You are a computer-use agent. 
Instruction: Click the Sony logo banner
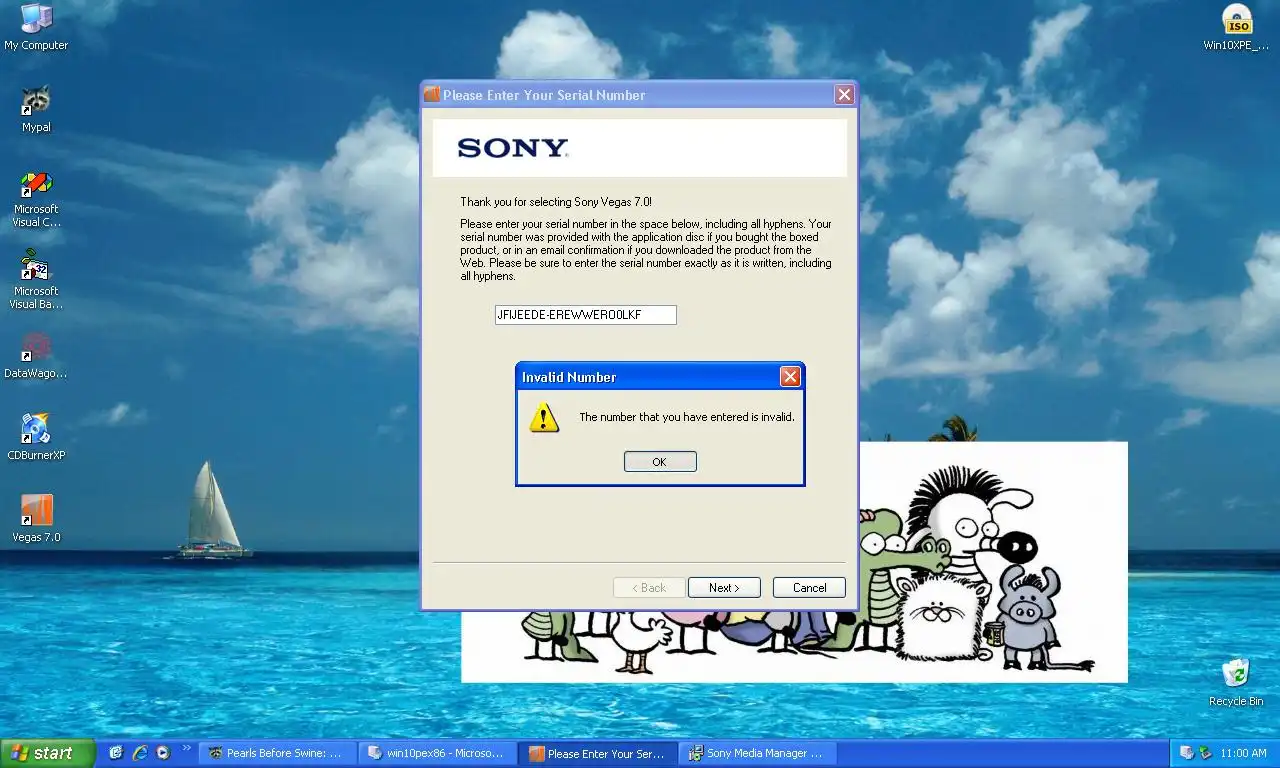click(640, 148)
